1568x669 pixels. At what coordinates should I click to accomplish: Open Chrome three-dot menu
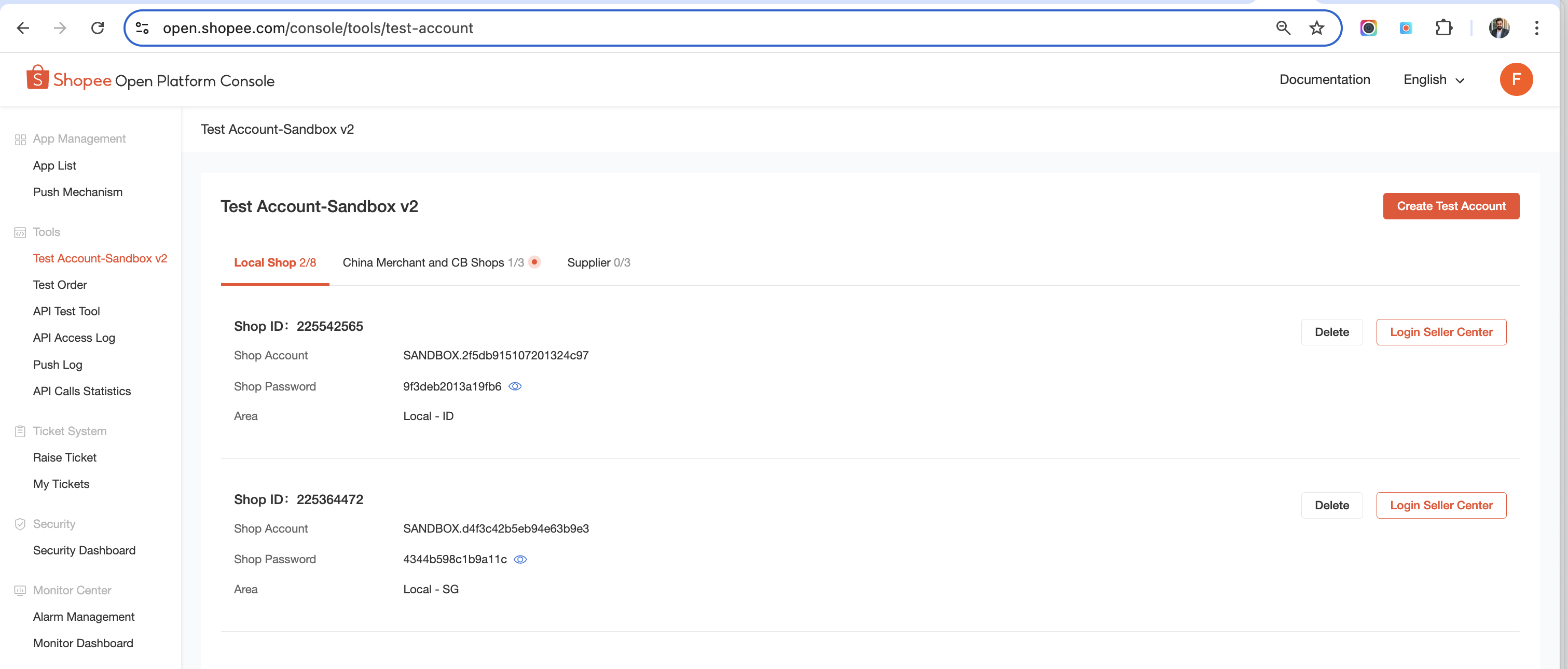[x=1536, y=28]
